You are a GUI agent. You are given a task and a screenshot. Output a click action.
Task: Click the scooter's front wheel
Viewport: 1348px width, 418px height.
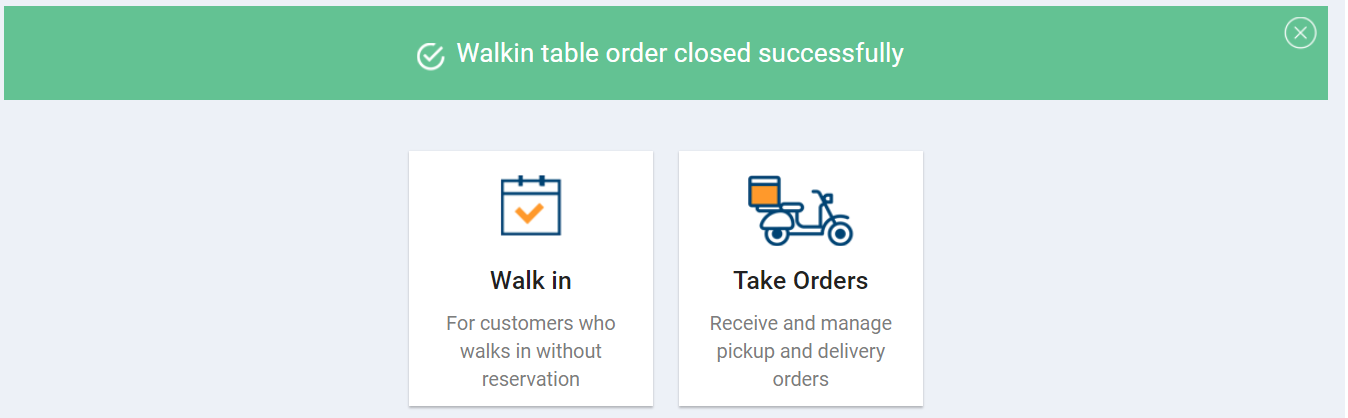tap(838, 232)
